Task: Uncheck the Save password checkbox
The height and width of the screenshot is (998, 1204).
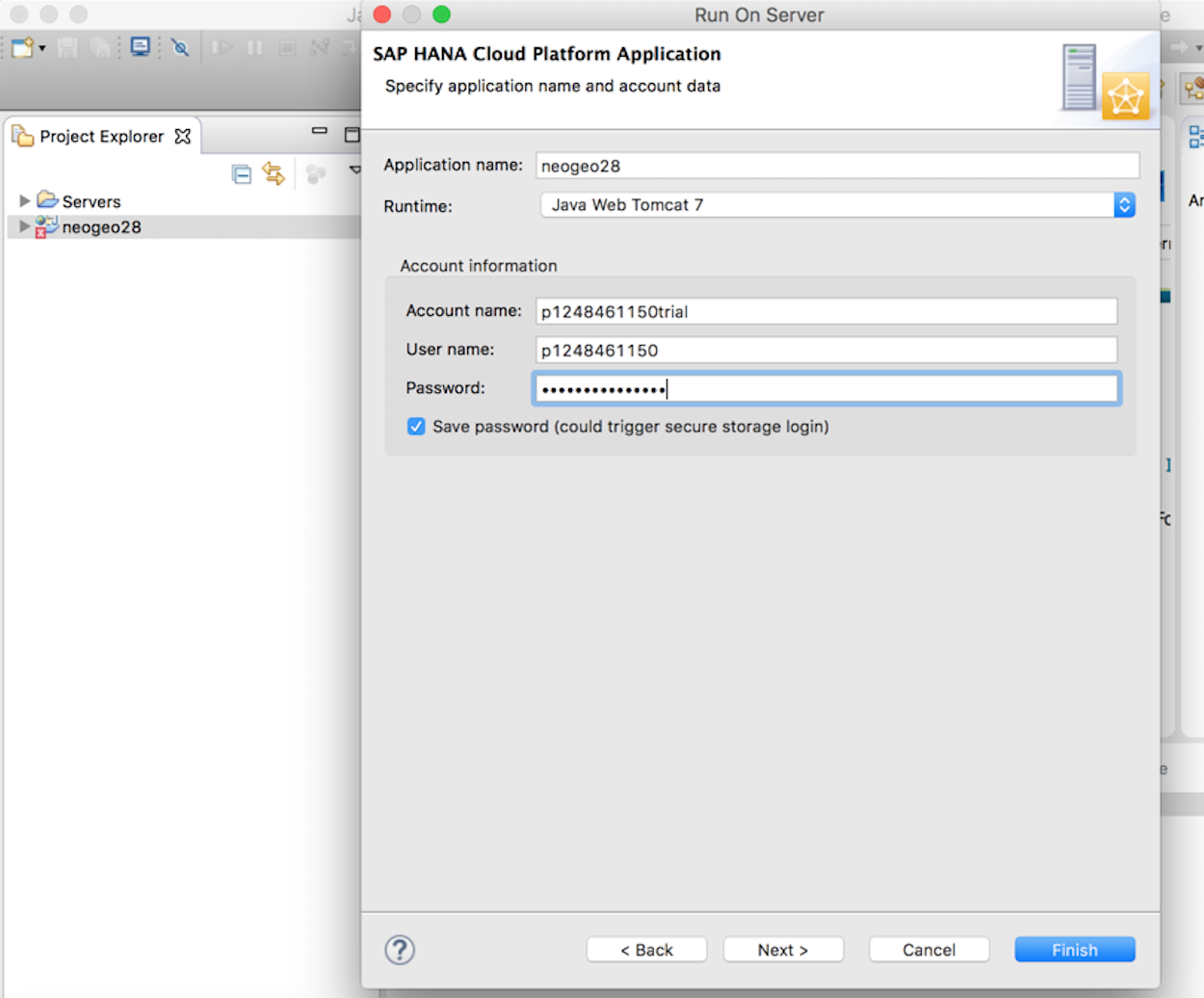Action: (x=416, y=427)
